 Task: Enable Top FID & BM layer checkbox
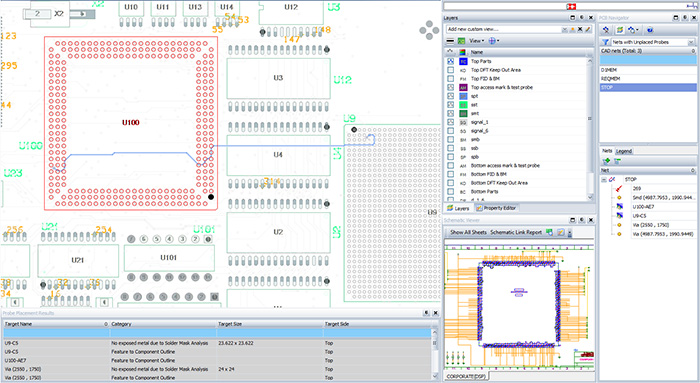coord(450,79)
